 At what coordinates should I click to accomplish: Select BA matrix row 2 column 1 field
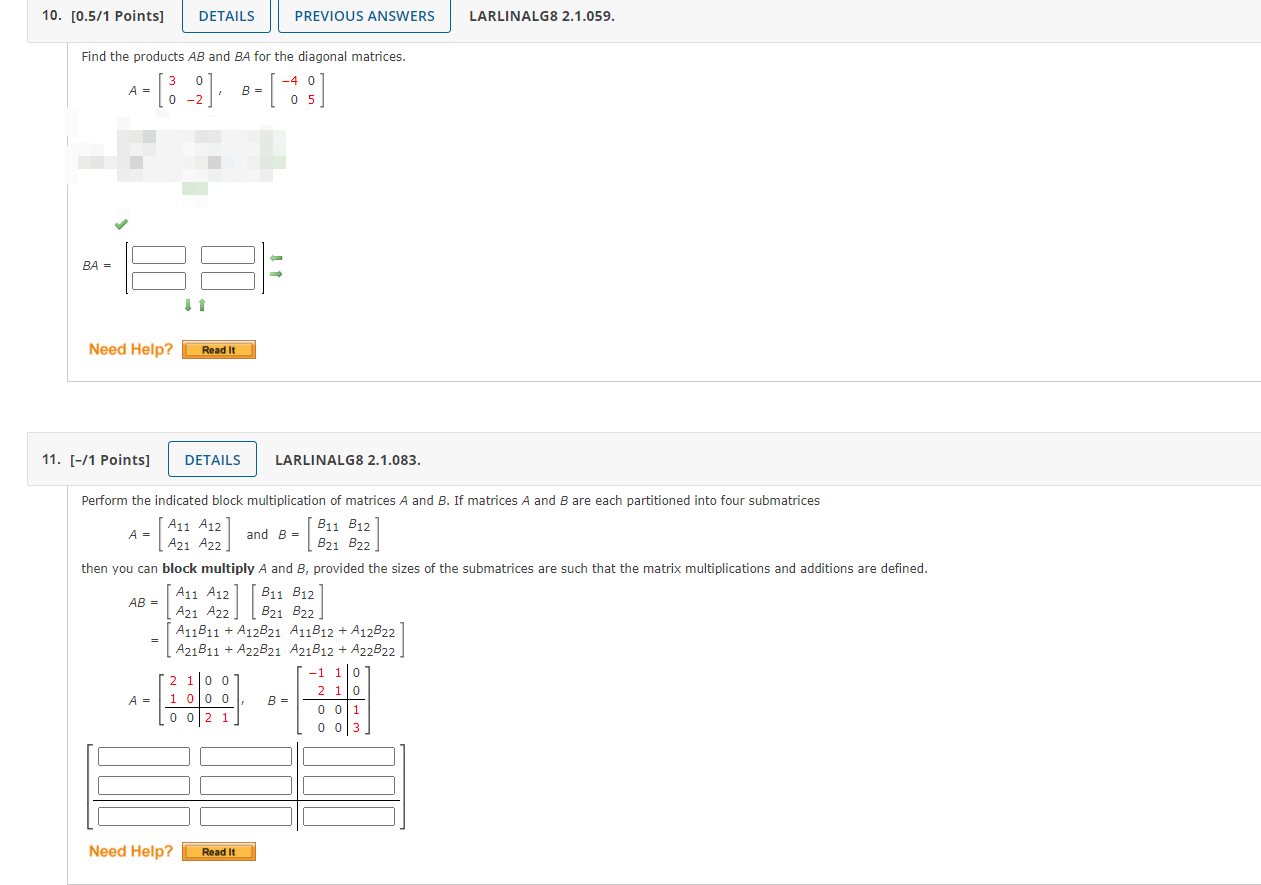point(159,281)
